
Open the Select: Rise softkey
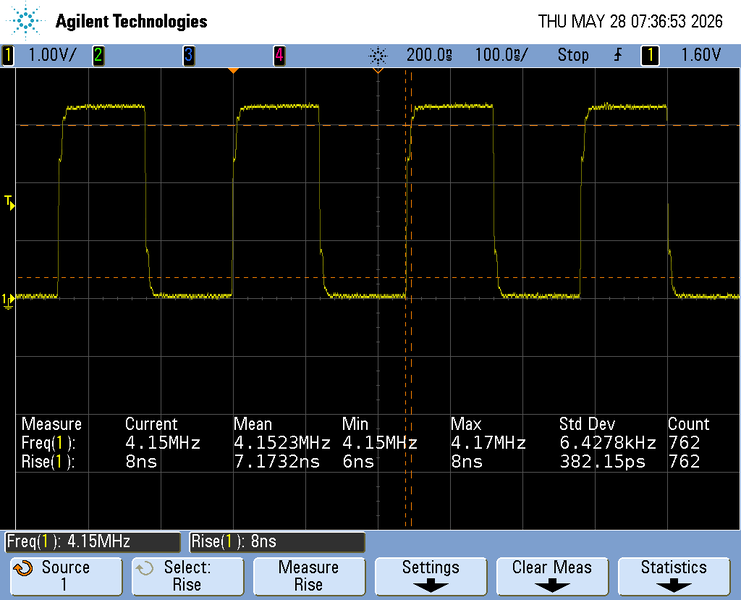tap(188, 576)
